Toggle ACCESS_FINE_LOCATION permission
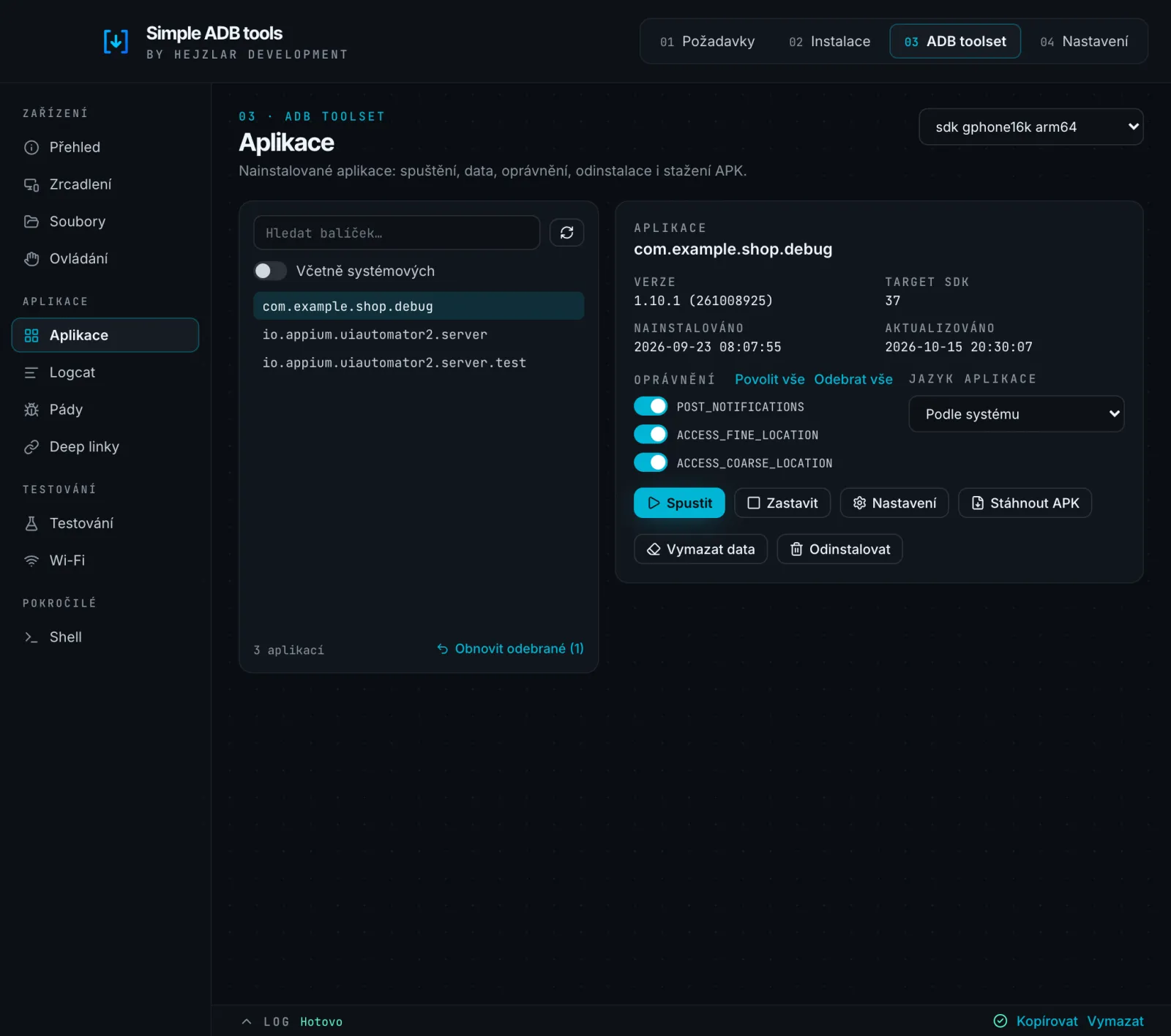Image resolution: width=1171 pixels, height=1036 pixels. point(651,435)
